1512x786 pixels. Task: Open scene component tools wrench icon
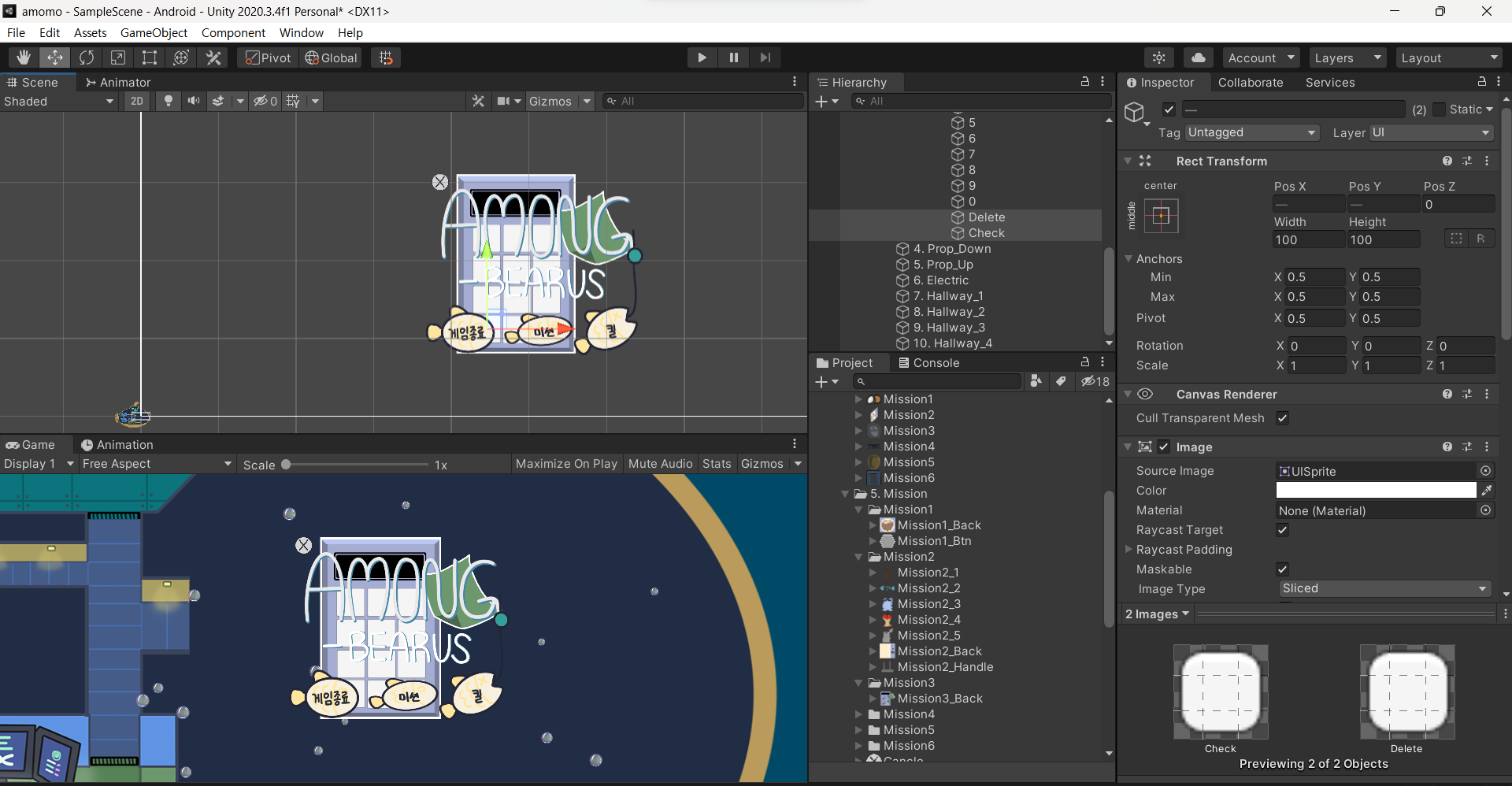point(478,101)
